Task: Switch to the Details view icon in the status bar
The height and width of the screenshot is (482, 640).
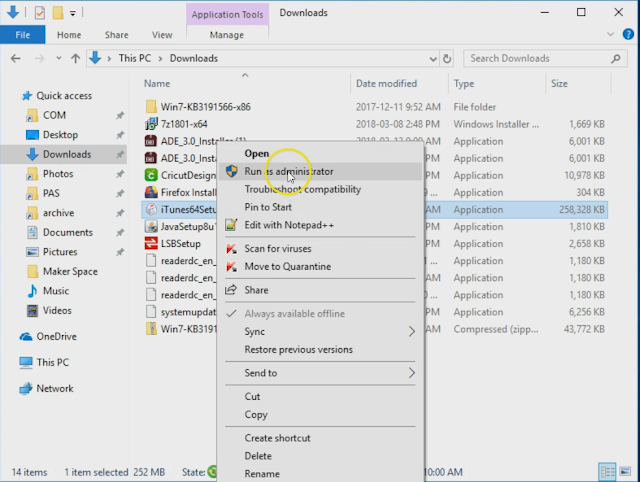Action: (607, 472)
